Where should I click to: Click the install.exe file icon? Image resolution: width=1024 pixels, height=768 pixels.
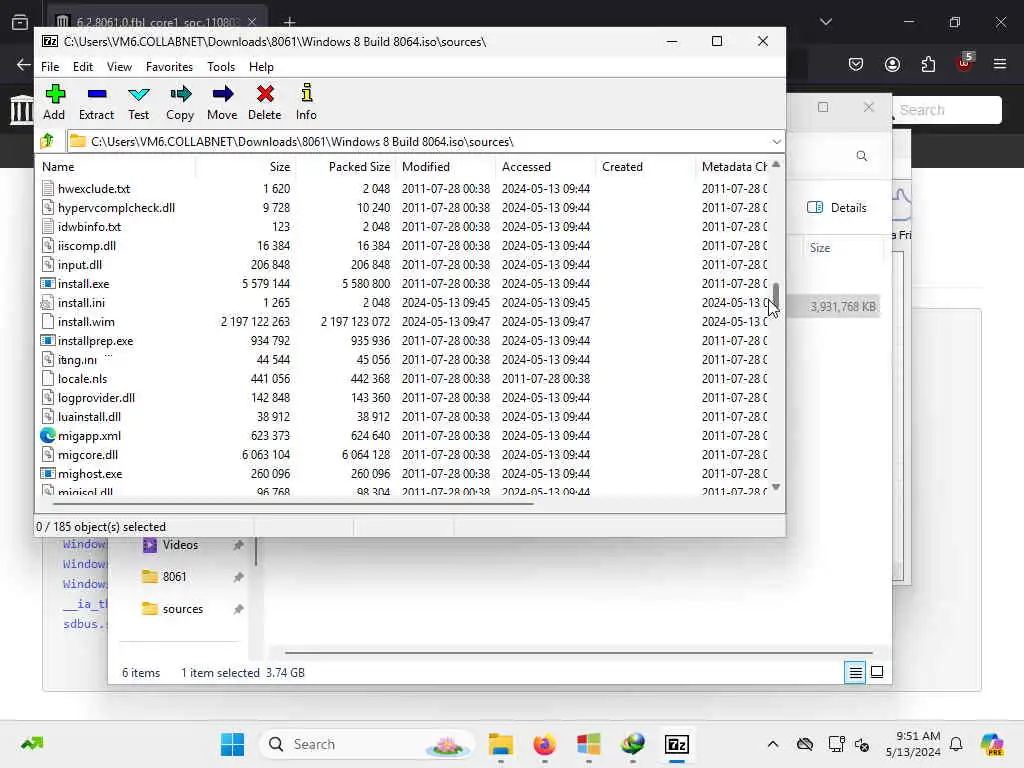click(x=48, y=283)
